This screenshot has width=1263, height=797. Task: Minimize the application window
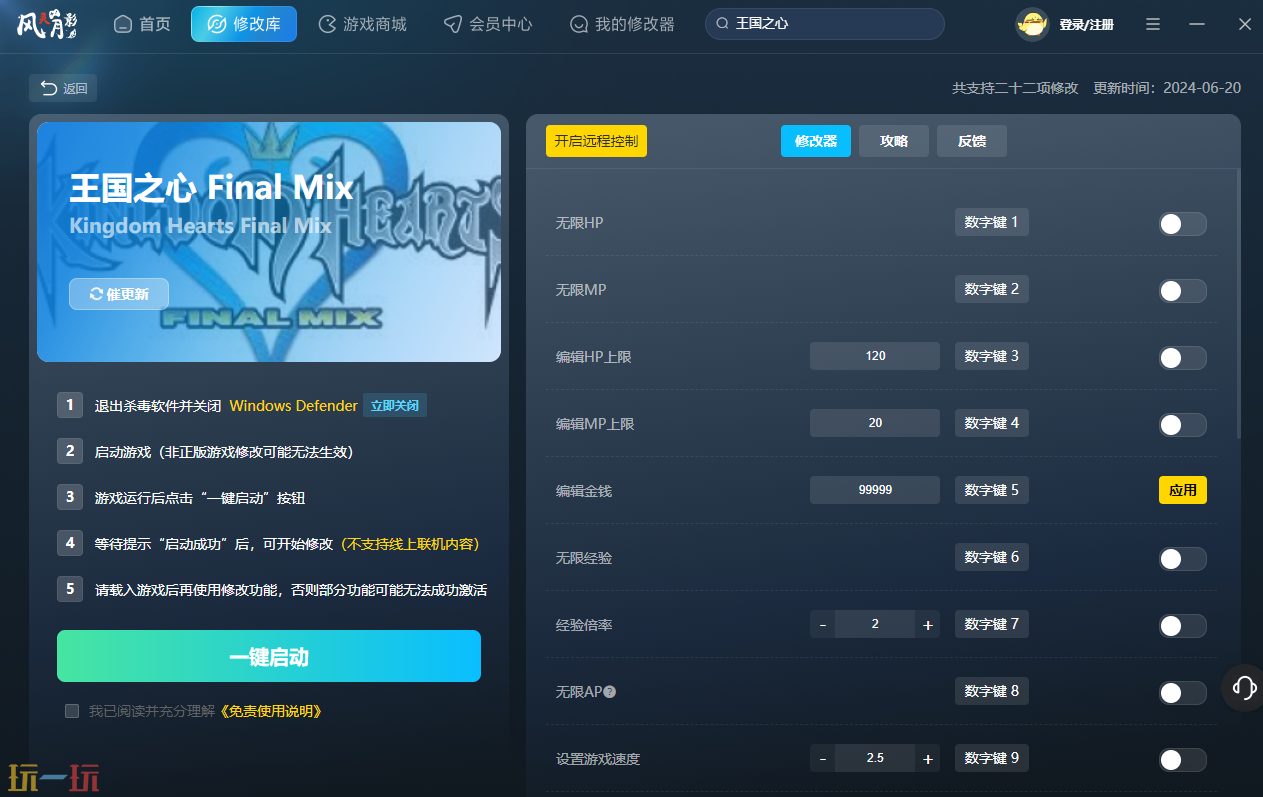pos(1198,24)
